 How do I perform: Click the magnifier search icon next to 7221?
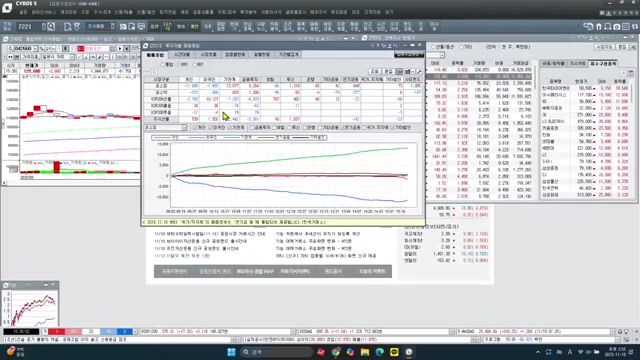(x=51, y=27)
